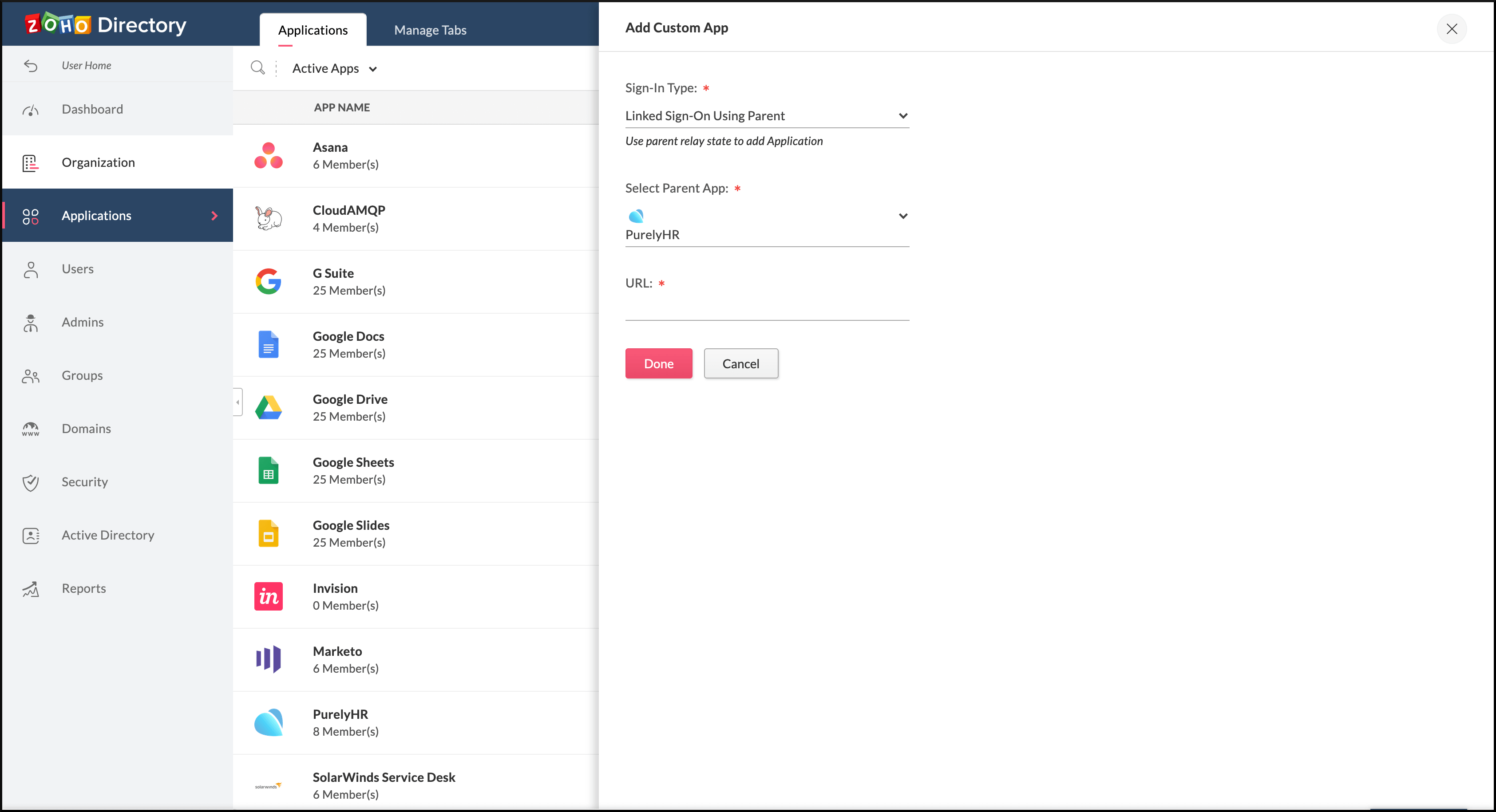The image size is (1496, 812).
Task: Click the search magnifier icon
Action: tap(257, 68)
